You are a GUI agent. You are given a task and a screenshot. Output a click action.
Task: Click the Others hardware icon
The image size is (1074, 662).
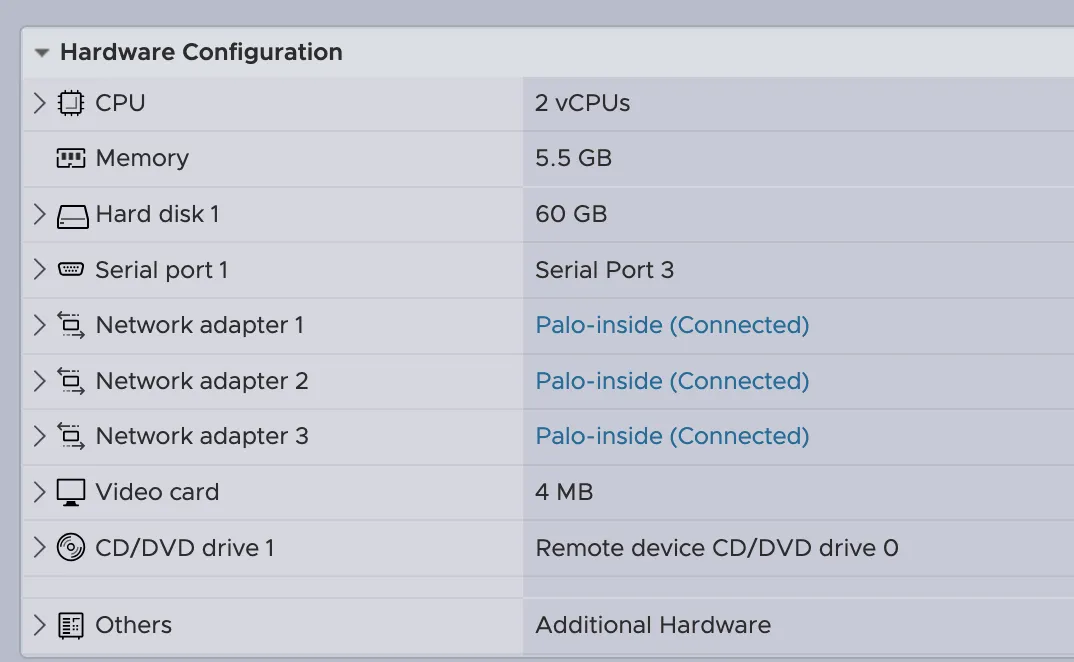71,626
